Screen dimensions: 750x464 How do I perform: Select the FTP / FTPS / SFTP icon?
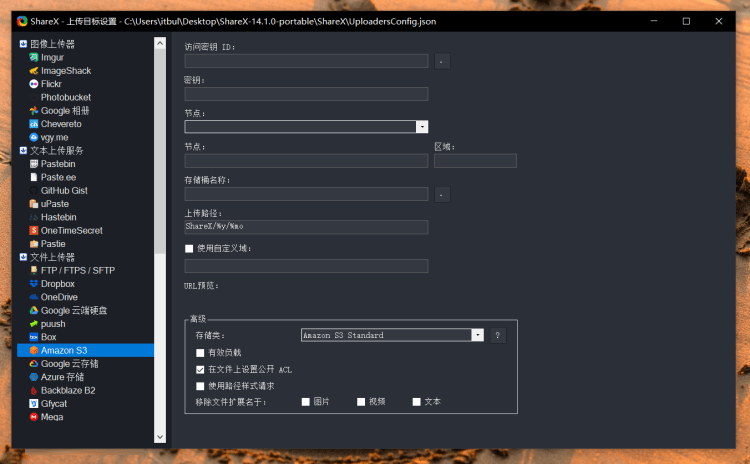(33, 270)
